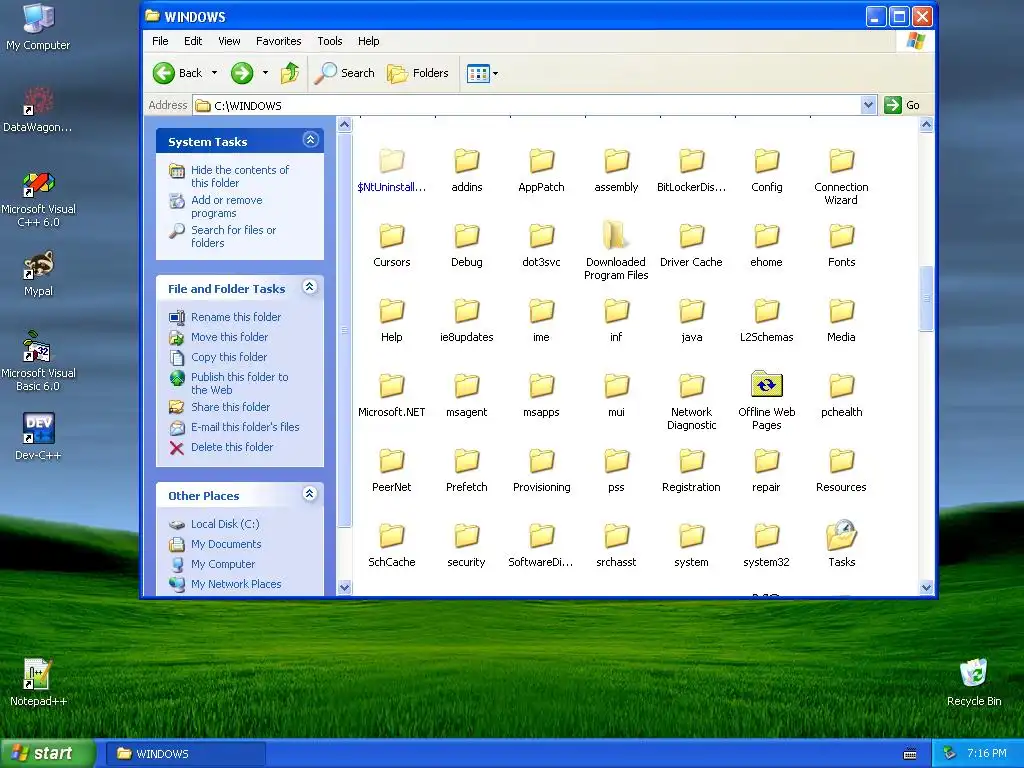Click Share this folder link
The height and width of the screenshot is (768, 1024).
[x=230, y=407]
